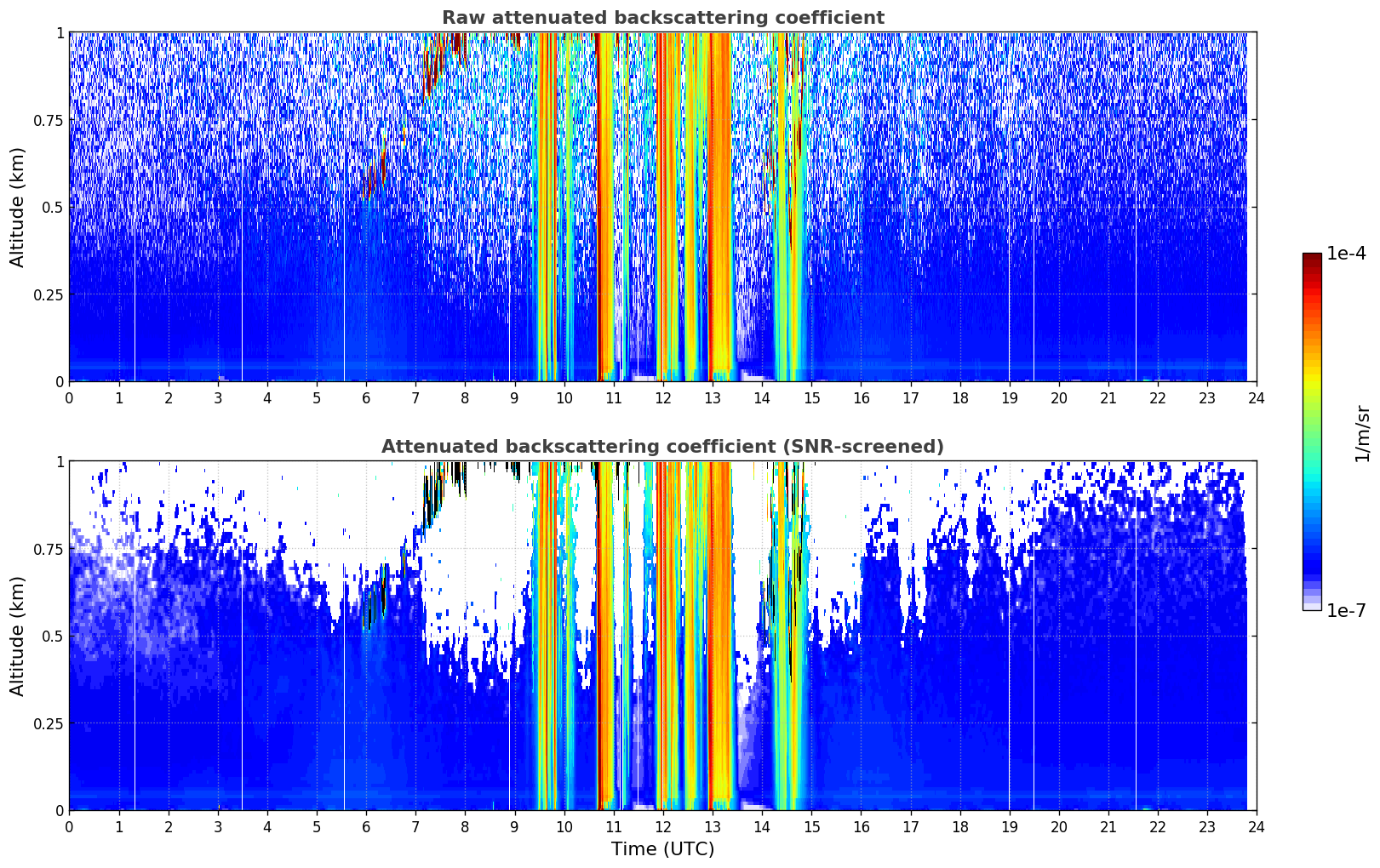Image resolution: width=1380 pixels, height=868 pixels.
Task: Click time tick '8' under SNR-screened plot
Action: tap(465, 826)
